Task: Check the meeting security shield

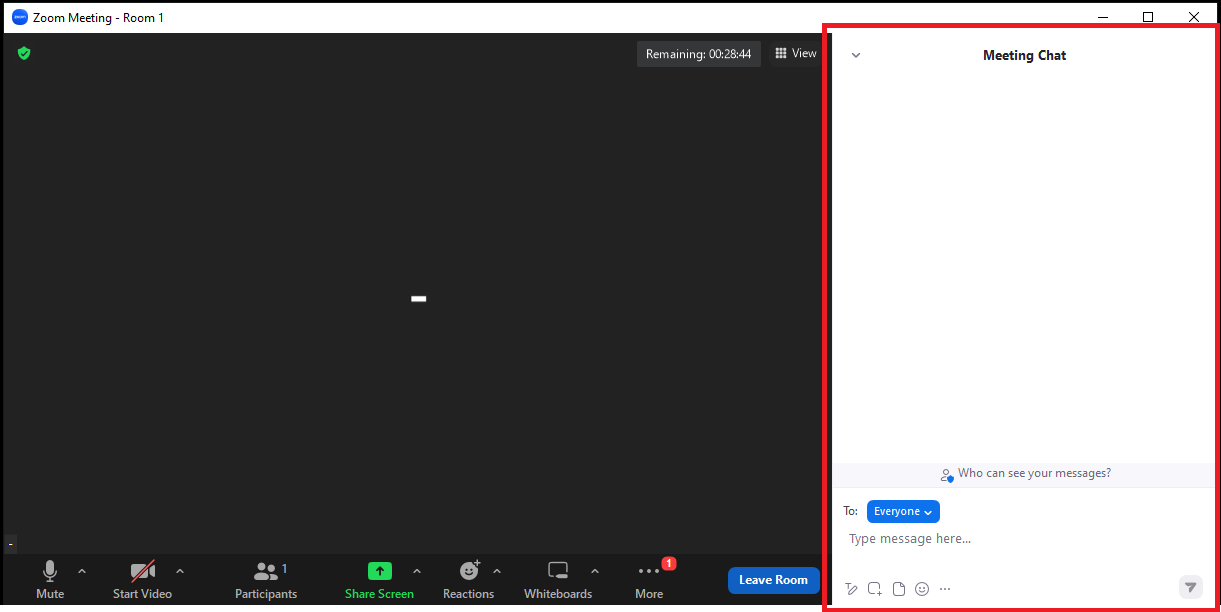Action: [x=24, y=53]
